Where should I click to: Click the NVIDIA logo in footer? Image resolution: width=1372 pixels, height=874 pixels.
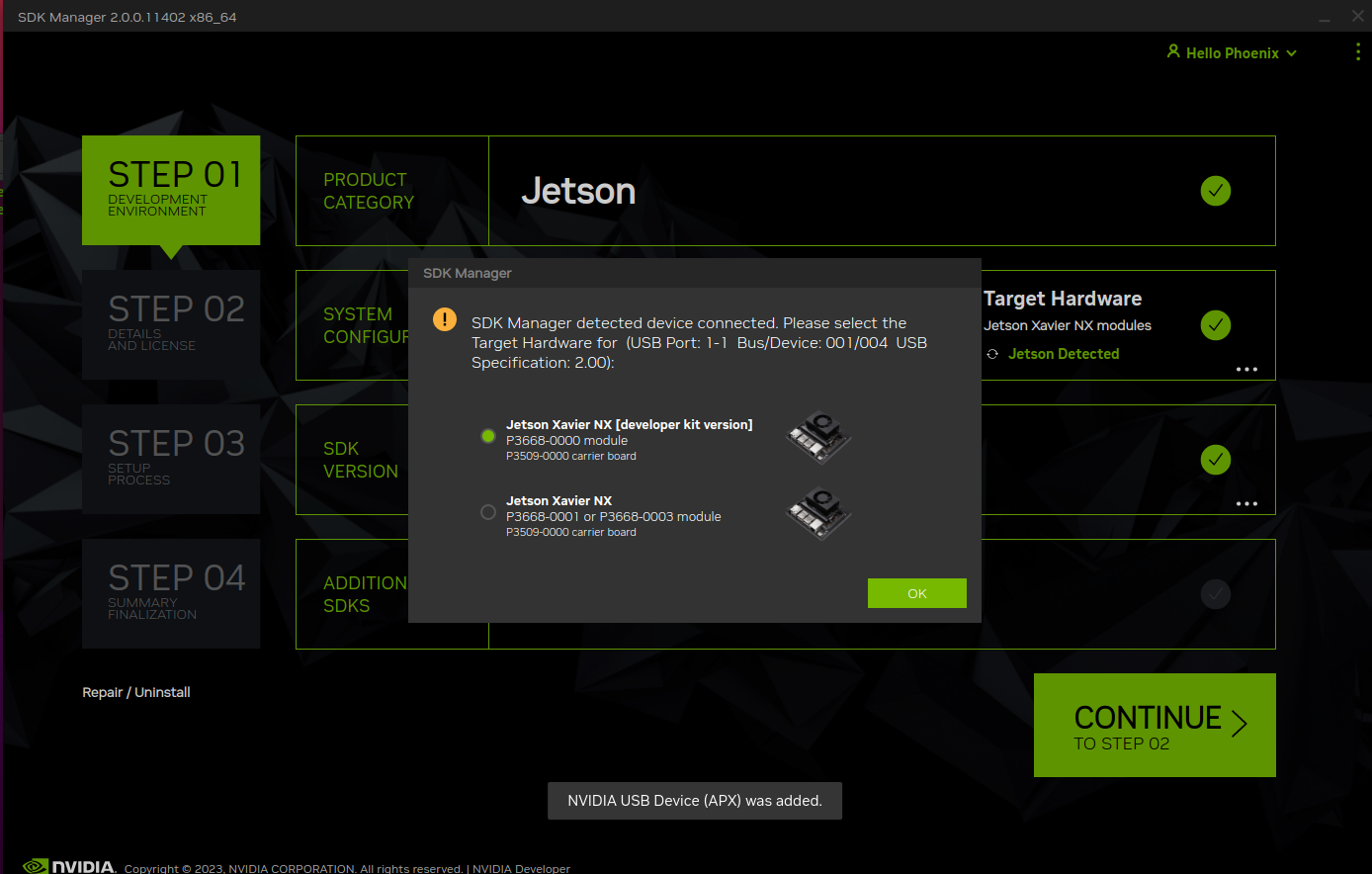coord(69,866)
